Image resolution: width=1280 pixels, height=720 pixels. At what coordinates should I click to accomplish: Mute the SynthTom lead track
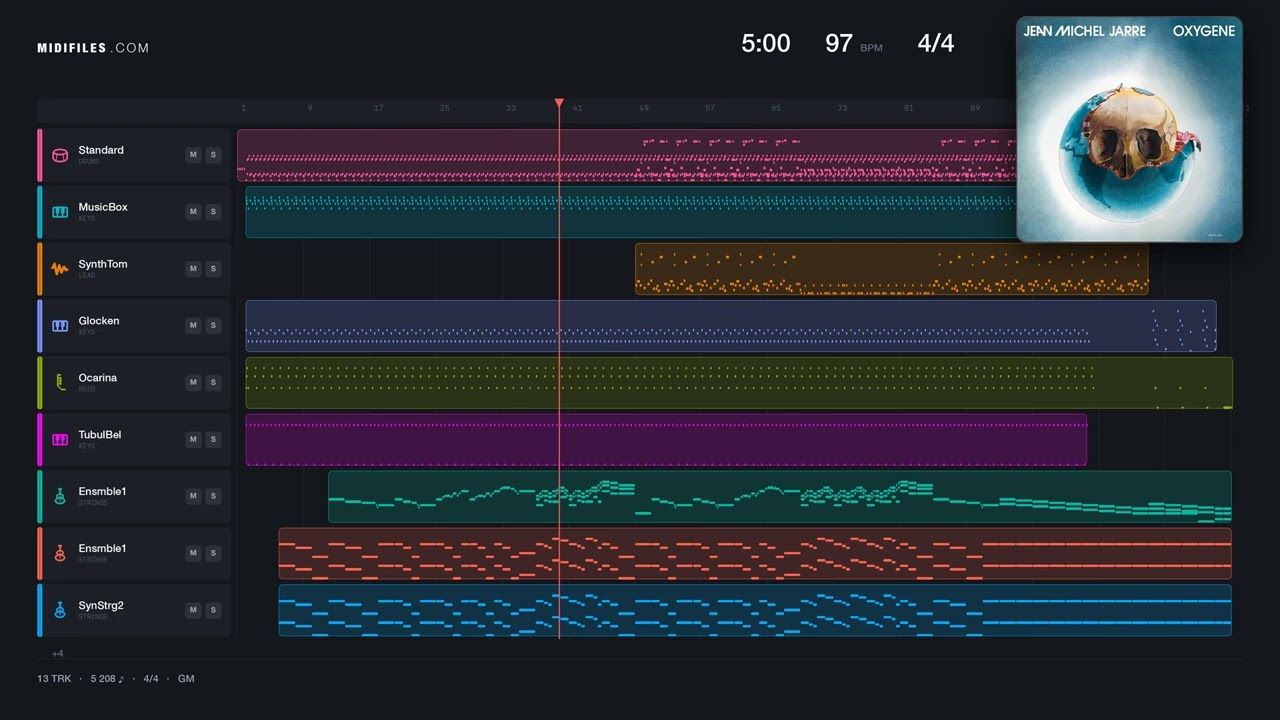(x=193, y=269)
